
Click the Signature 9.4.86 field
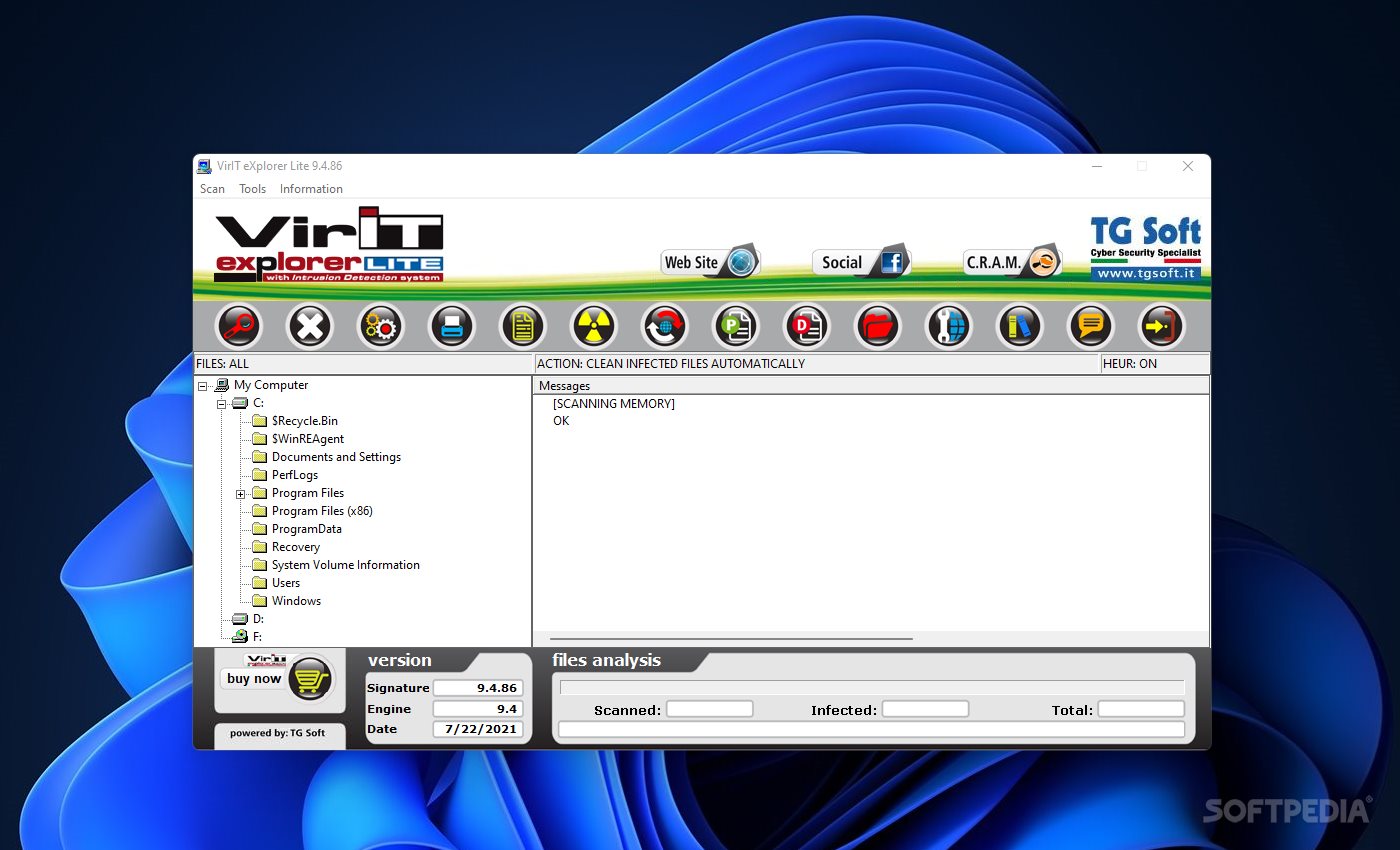[478, 688]
